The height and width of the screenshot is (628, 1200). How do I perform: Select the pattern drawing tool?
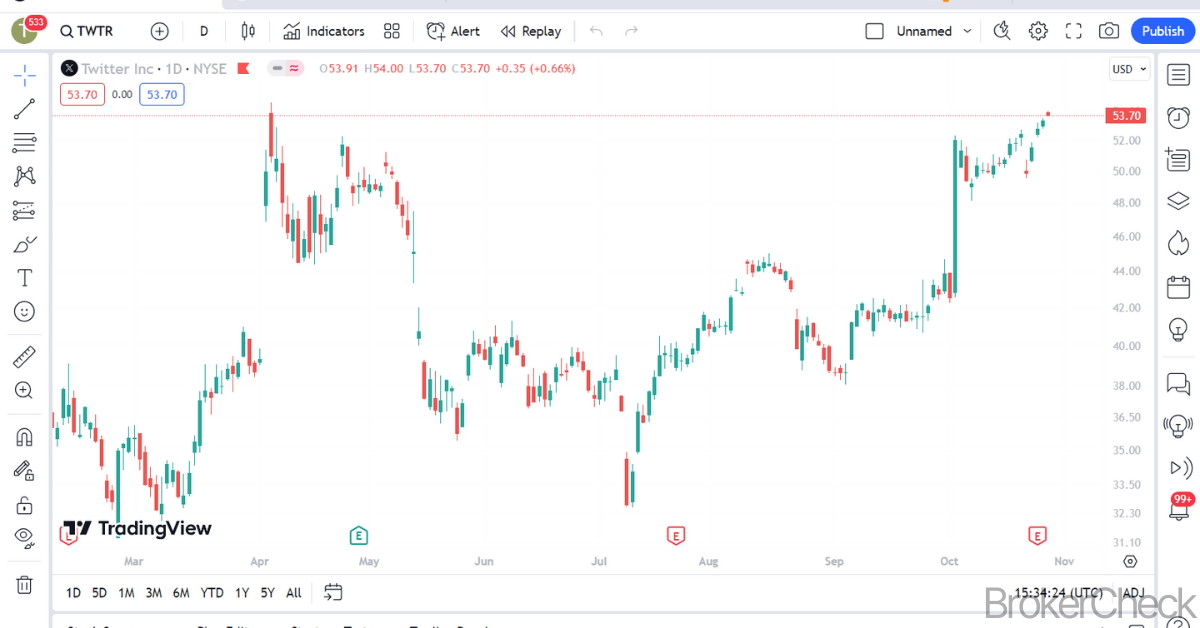click(x=25, y=177)
